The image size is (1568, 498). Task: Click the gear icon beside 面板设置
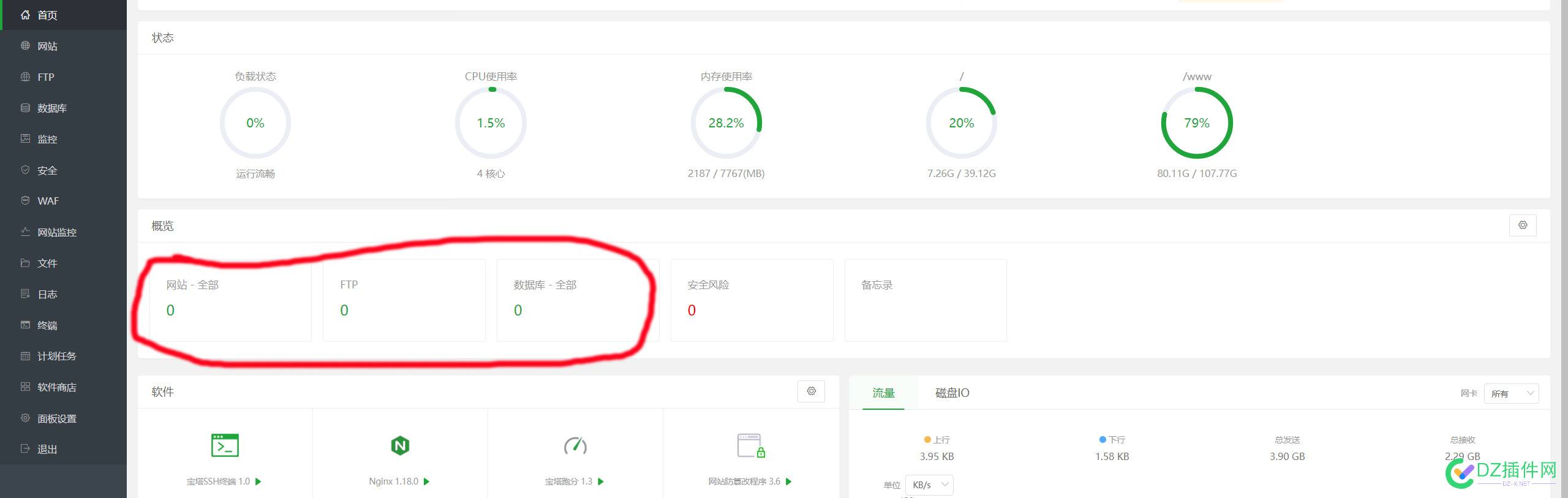(x=25, y=418)
